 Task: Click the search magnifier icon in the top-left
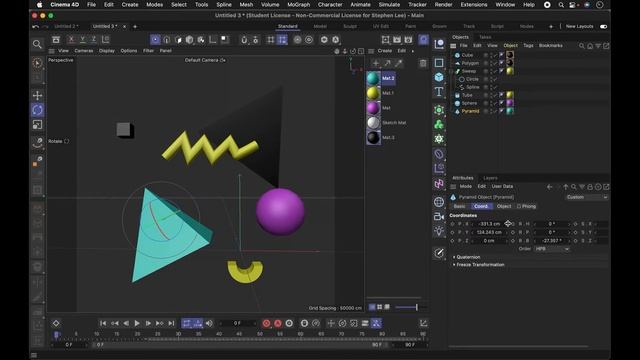(37, 44)
